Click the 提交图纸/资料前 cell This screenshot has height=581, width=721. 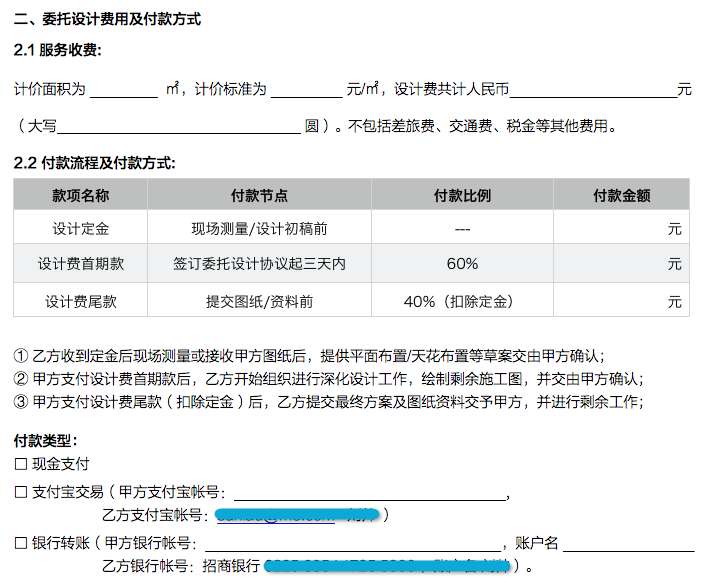tap(259, 301)
